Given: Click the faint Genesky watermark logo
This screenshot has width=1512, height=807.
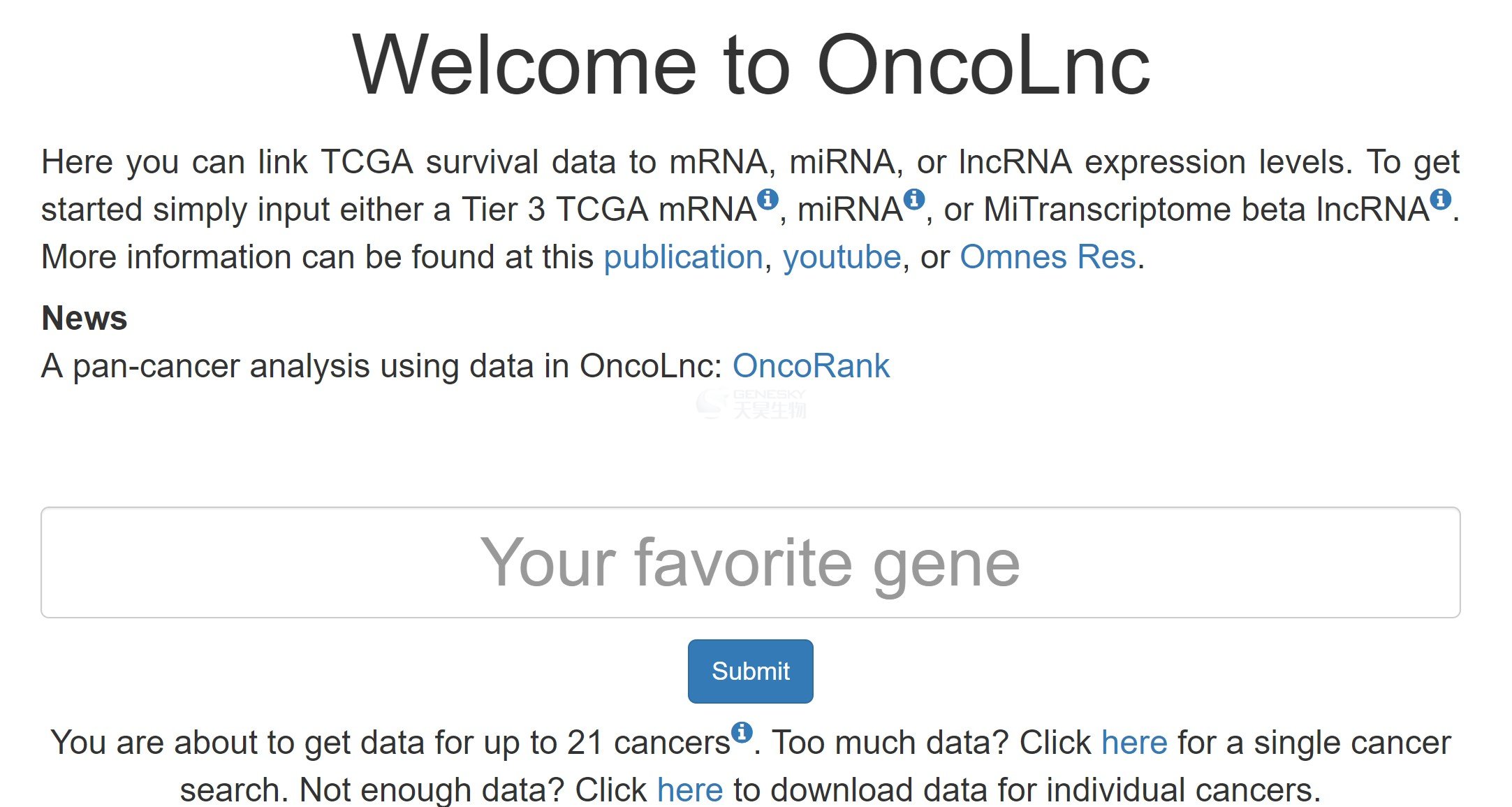Looking at the screenshot, I should 751,404.
